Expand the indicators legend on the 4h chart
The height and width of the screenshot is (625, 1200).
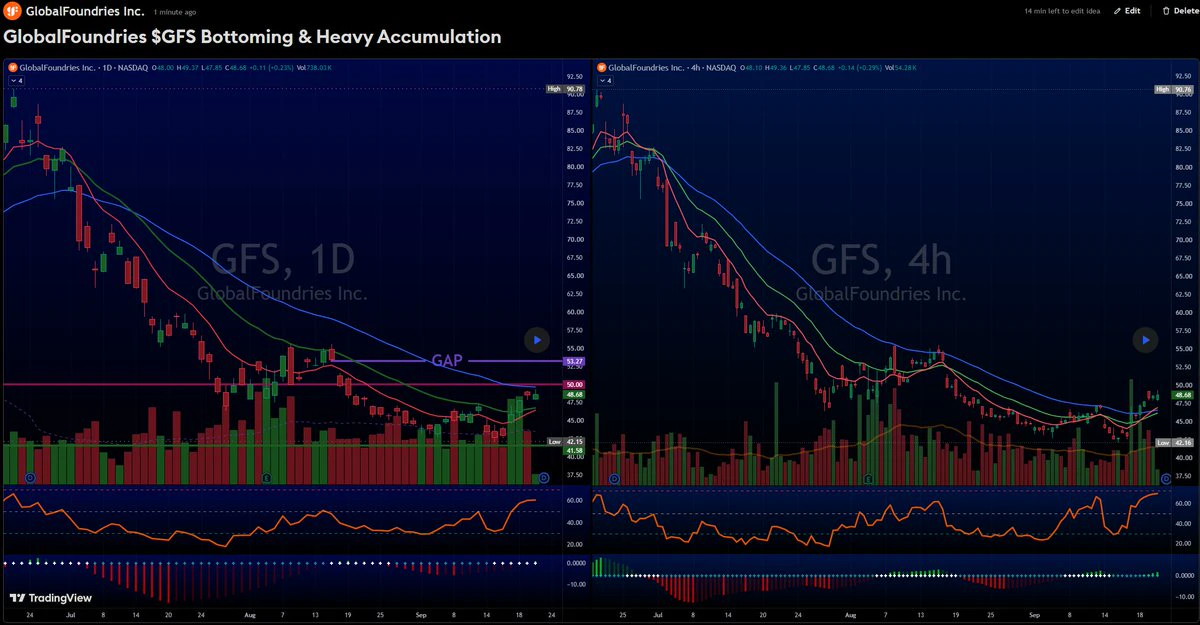pos(603,80)
